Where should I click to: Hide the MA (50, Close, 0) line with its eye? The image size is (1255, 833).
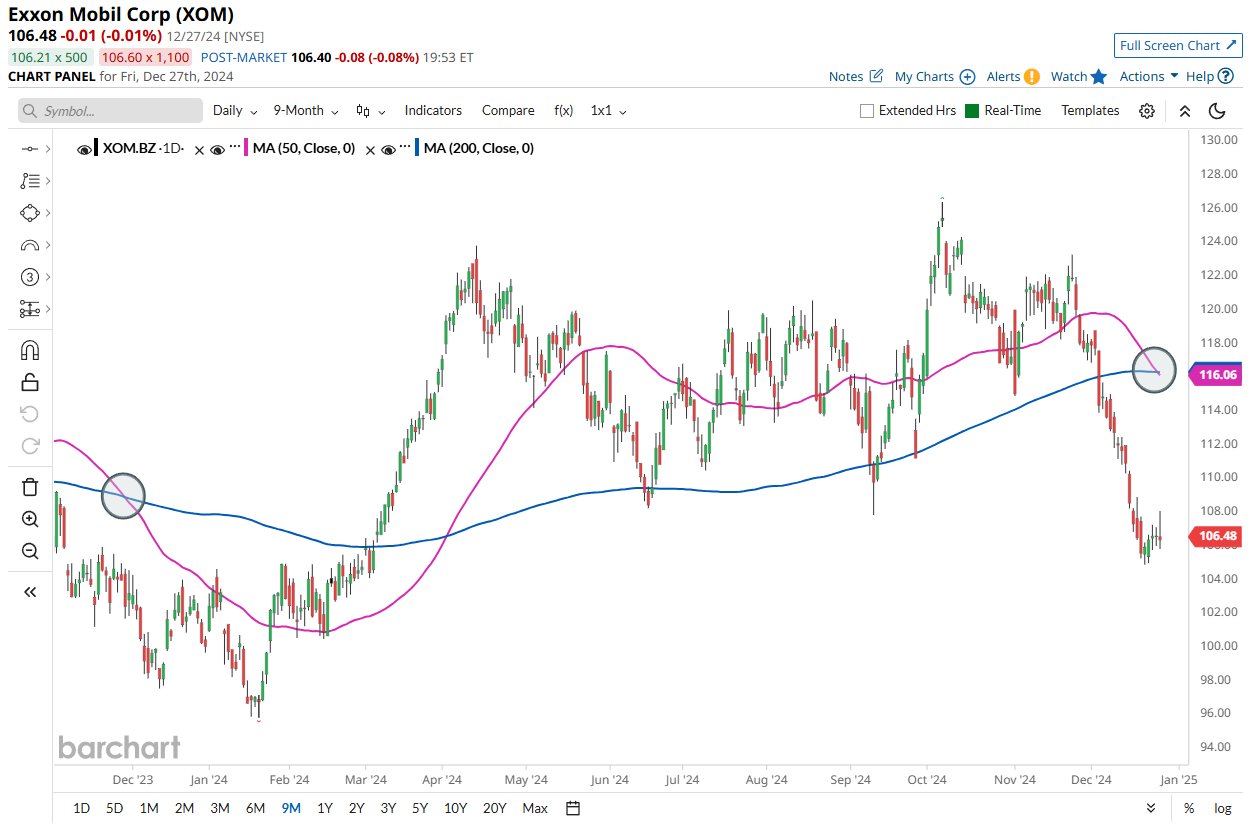tap(217, 149)
